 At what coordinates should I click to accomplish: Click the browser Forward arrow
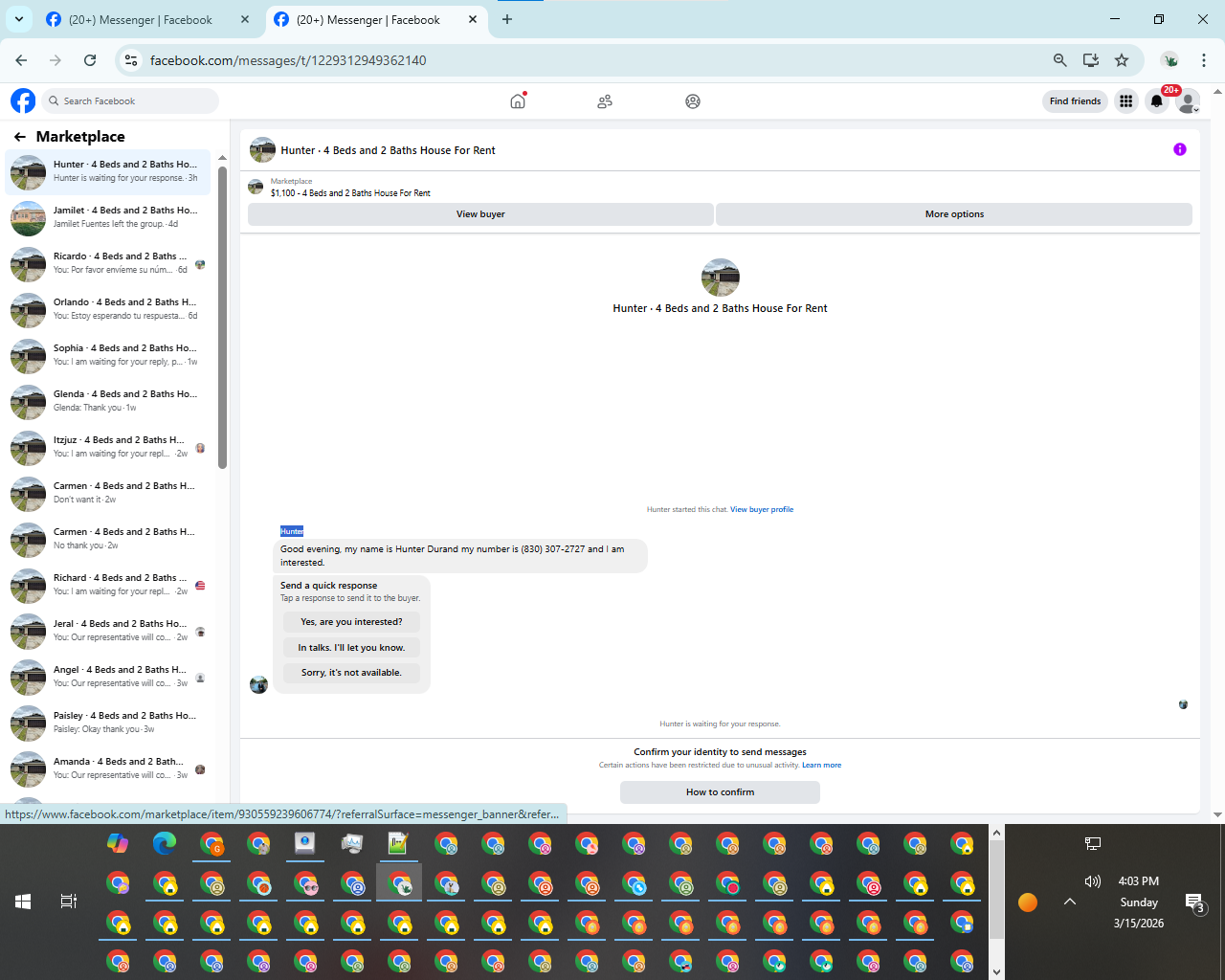[x=56, y=60]
